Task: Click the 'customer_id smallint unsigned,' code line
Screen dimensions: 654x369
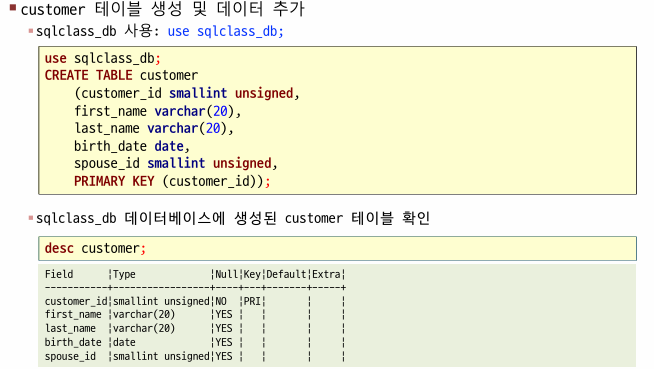Action: (x=187, y=93)
